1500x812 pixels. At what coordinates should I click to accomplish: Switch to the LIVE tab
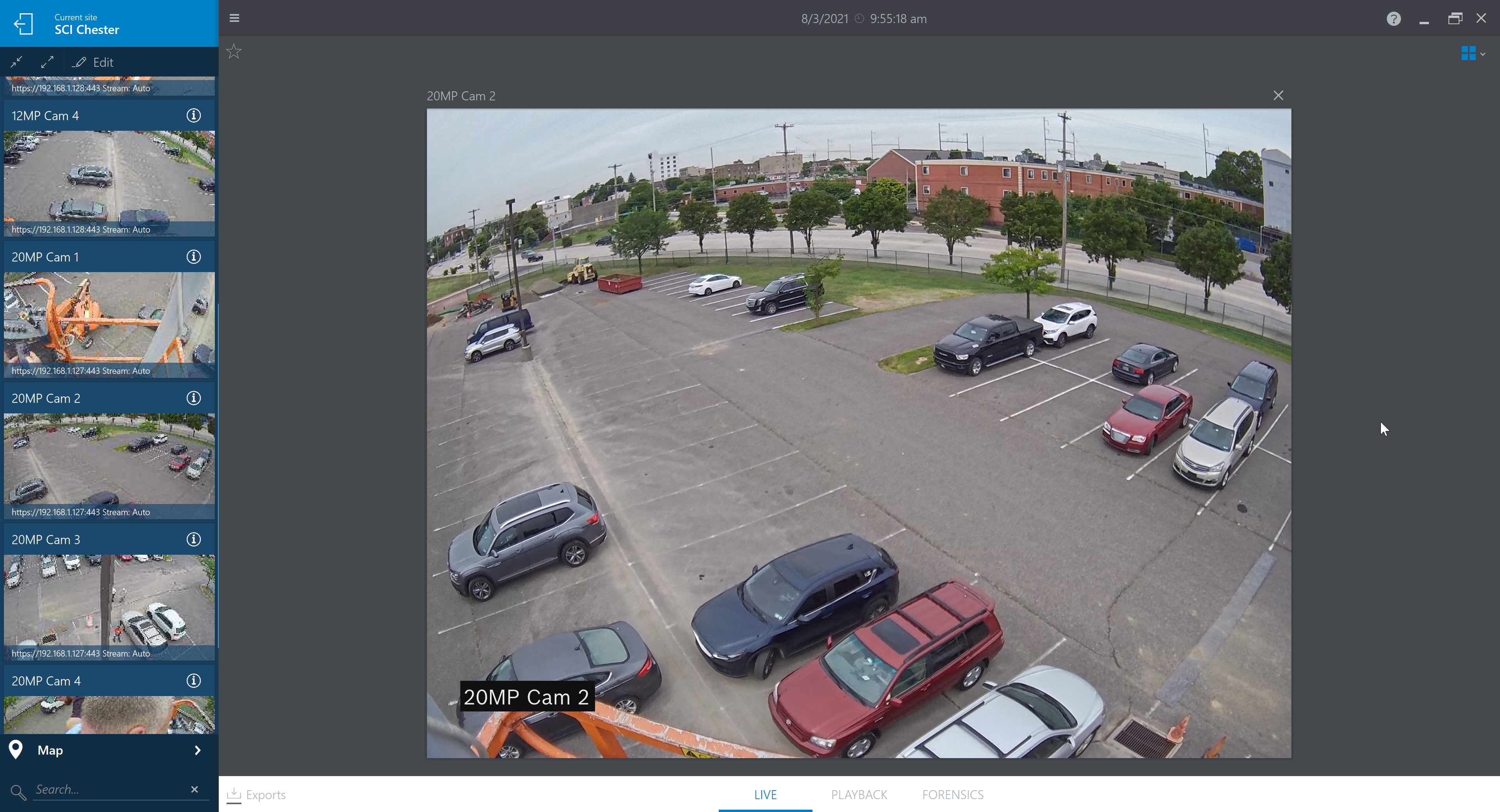pos(765,794)
